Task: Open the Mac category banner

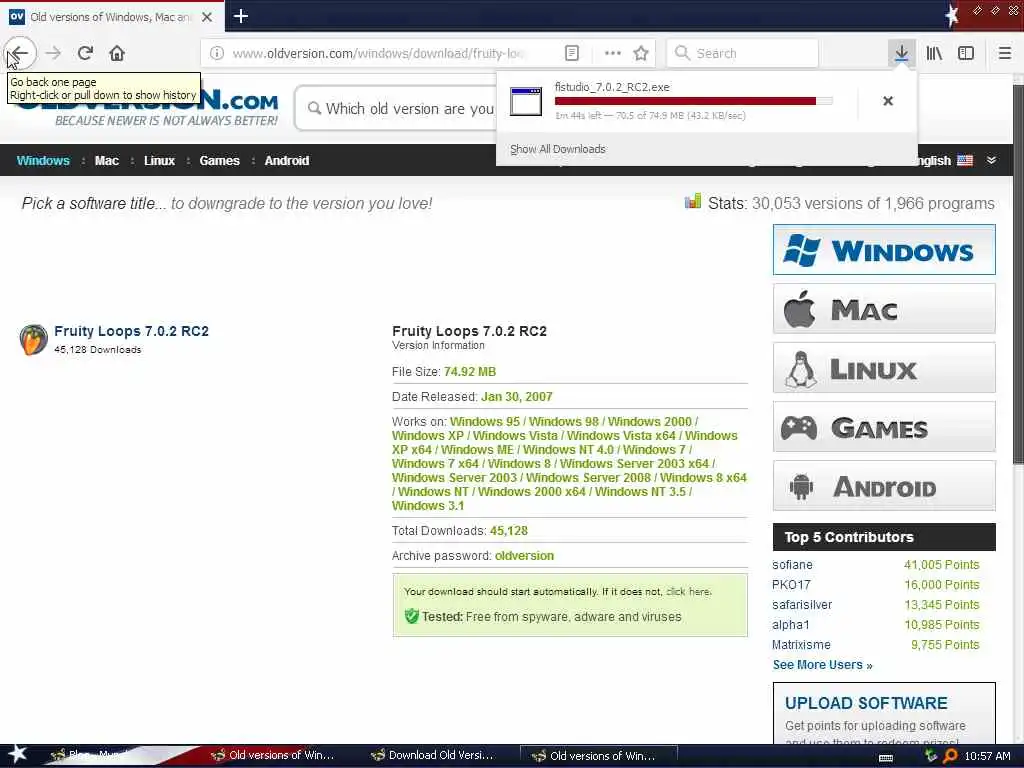Action: coord(884,309)
